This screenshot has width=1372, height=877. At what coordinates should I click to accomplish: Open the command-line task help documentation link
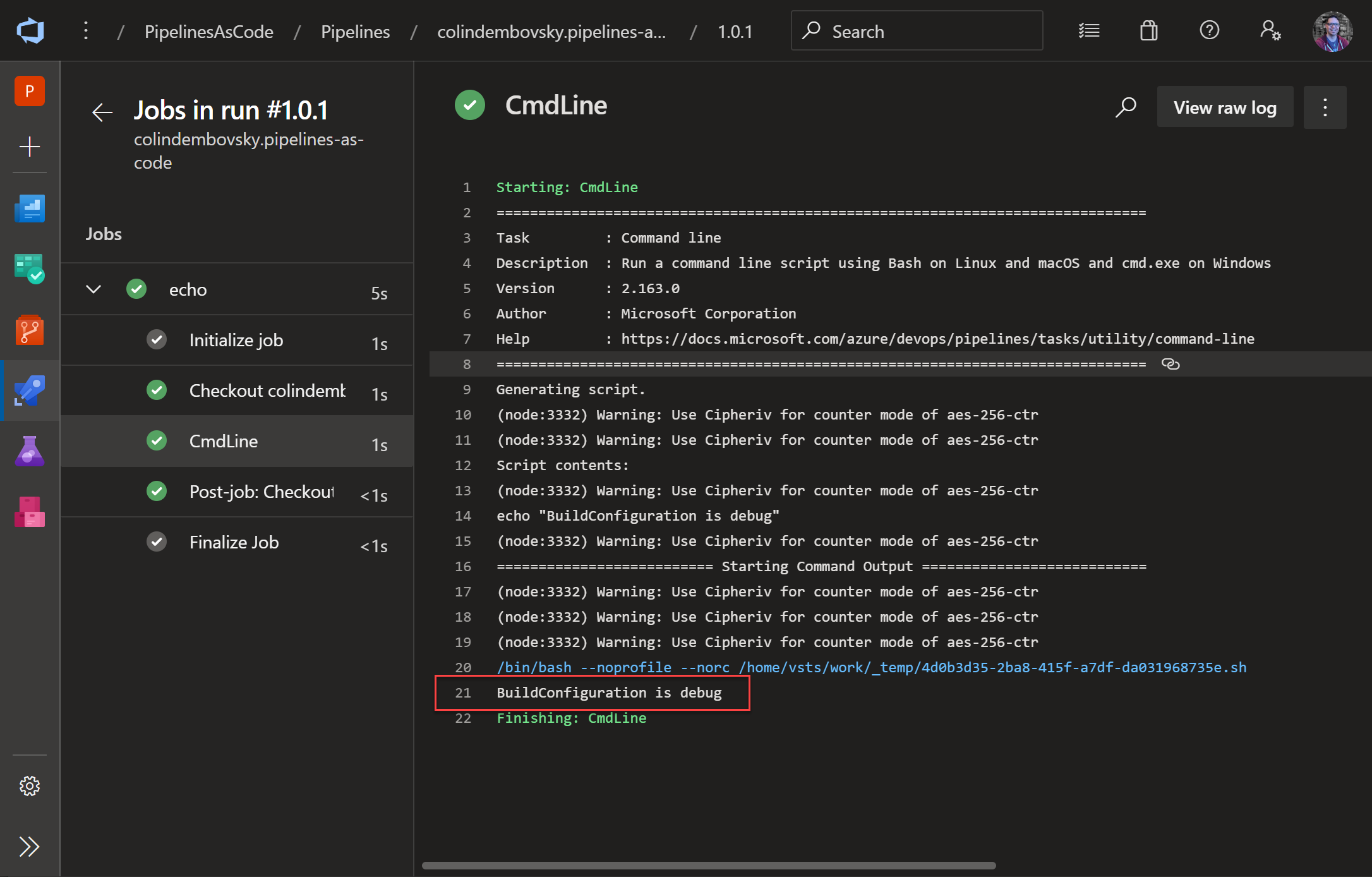(x=938, y=339)
